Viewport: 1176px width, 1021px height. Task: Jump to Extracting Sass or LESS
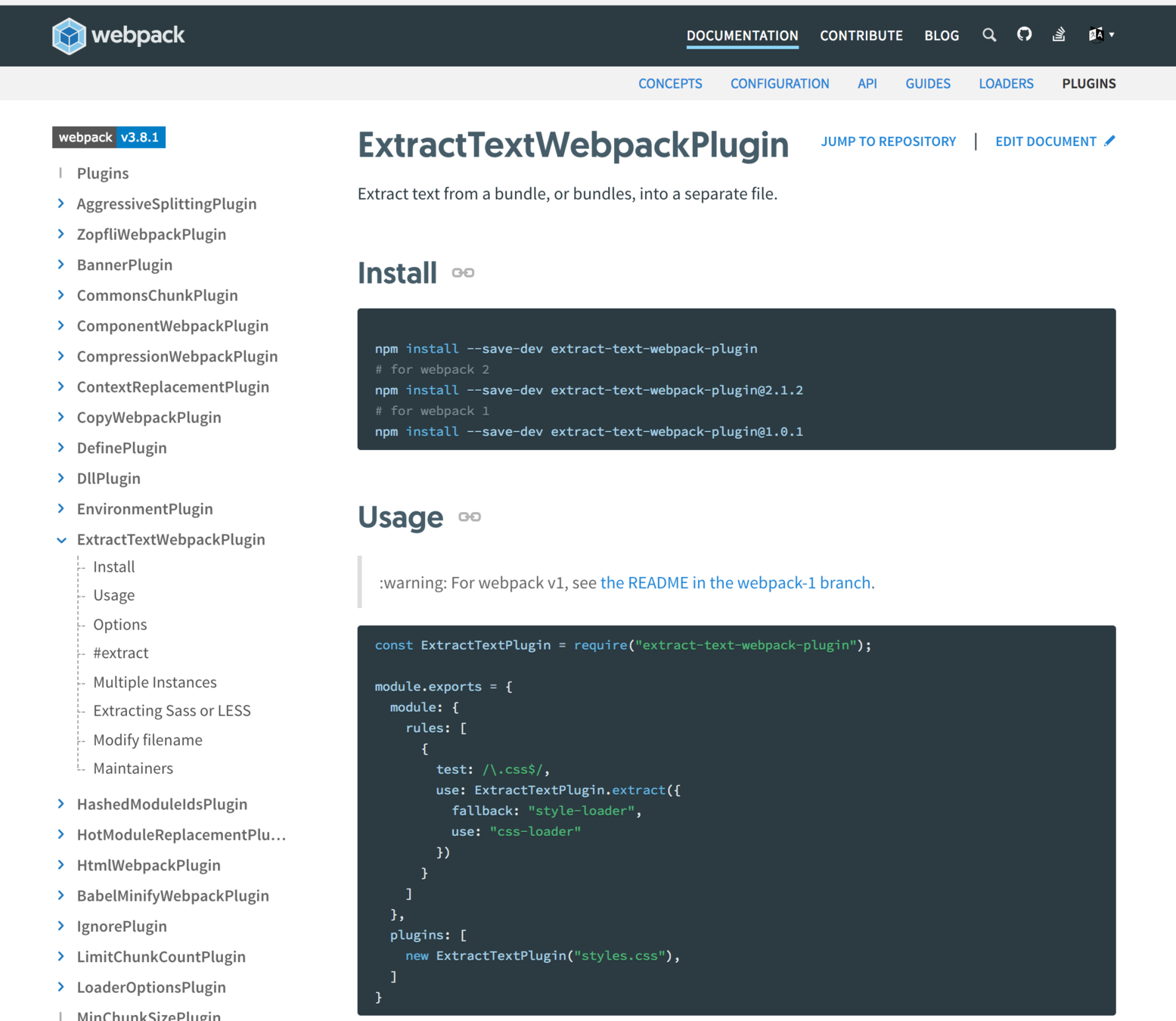(x=172, y=710)
